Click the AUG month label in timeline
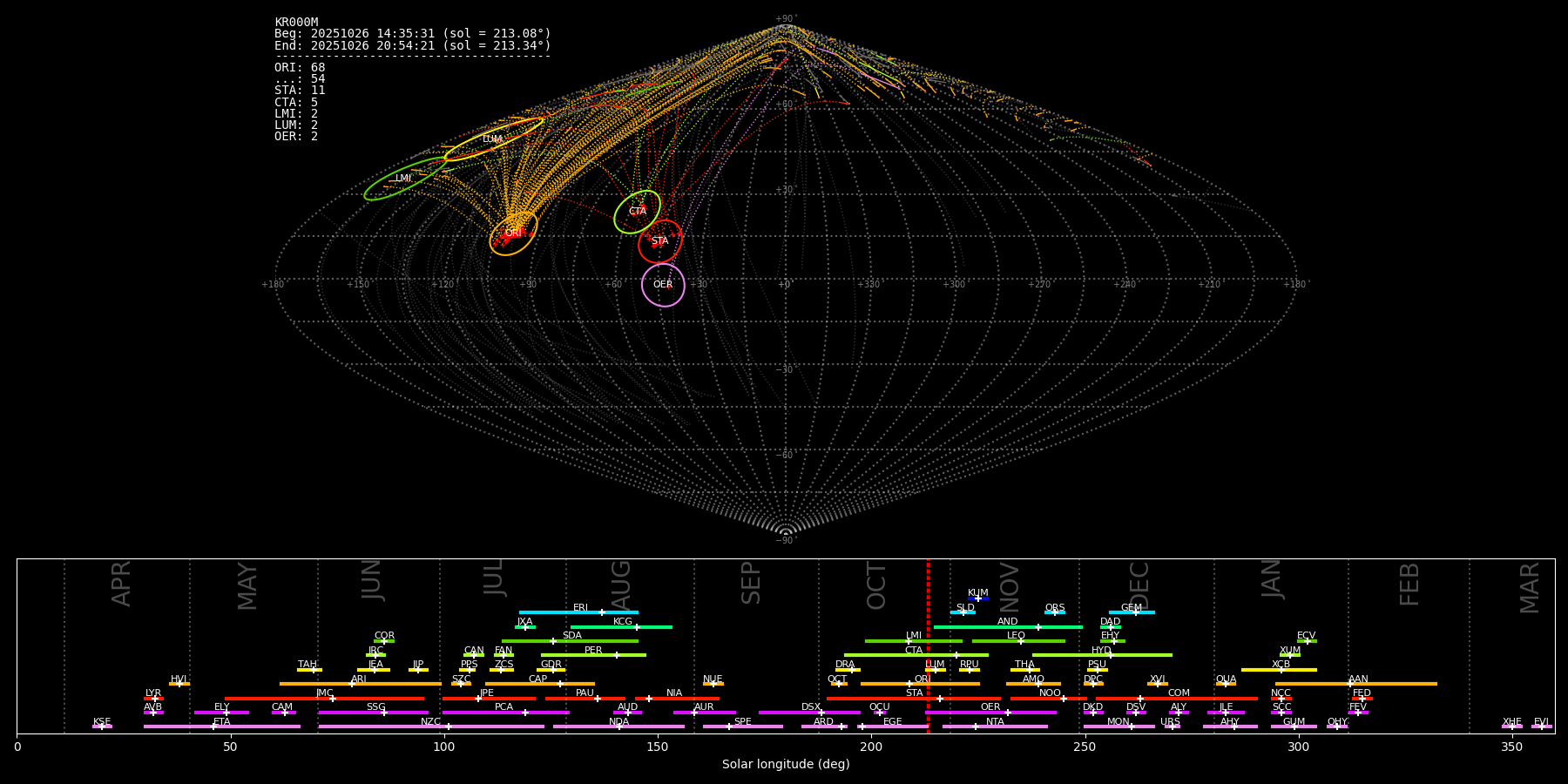 coord(621,583)
